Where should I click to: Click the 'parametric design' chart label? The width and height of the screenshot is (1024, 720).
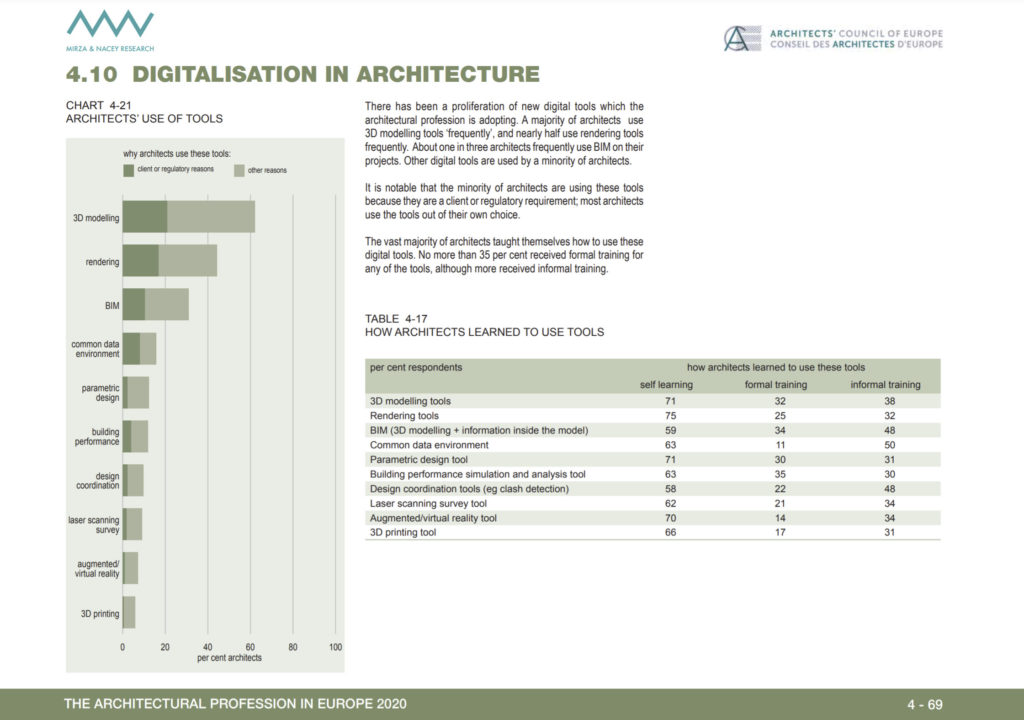point(101,393)
